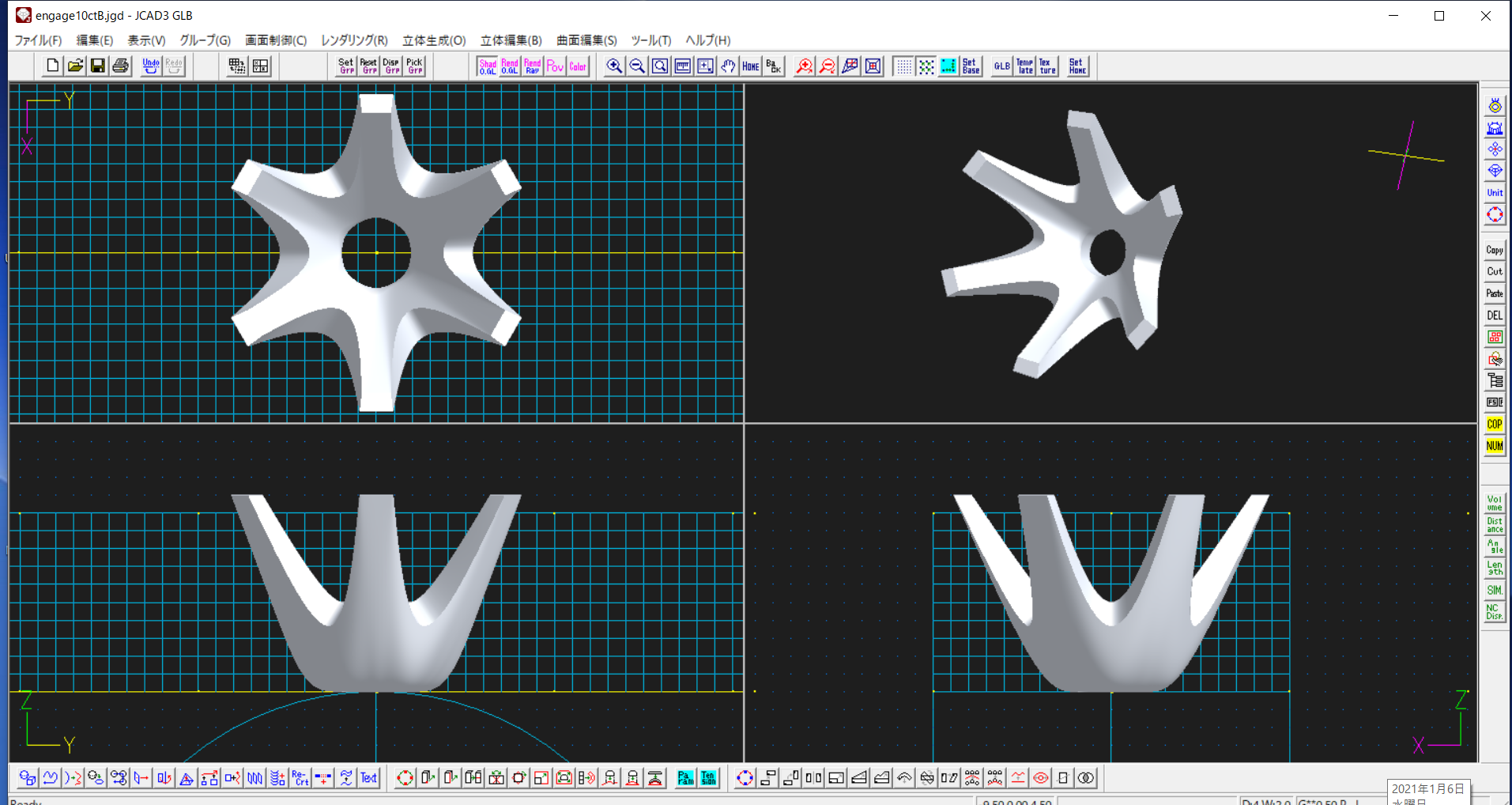The height and width of the screenshot is (805, 1512).
Task: Click the Home view button
Action: click(x=751, y=66)
